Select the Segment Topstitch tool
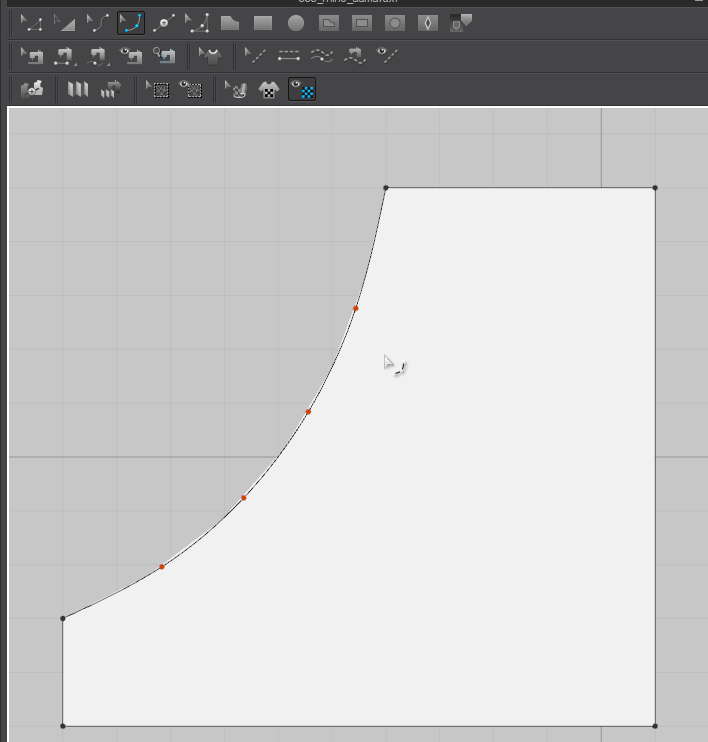 (x=289, y=56)
